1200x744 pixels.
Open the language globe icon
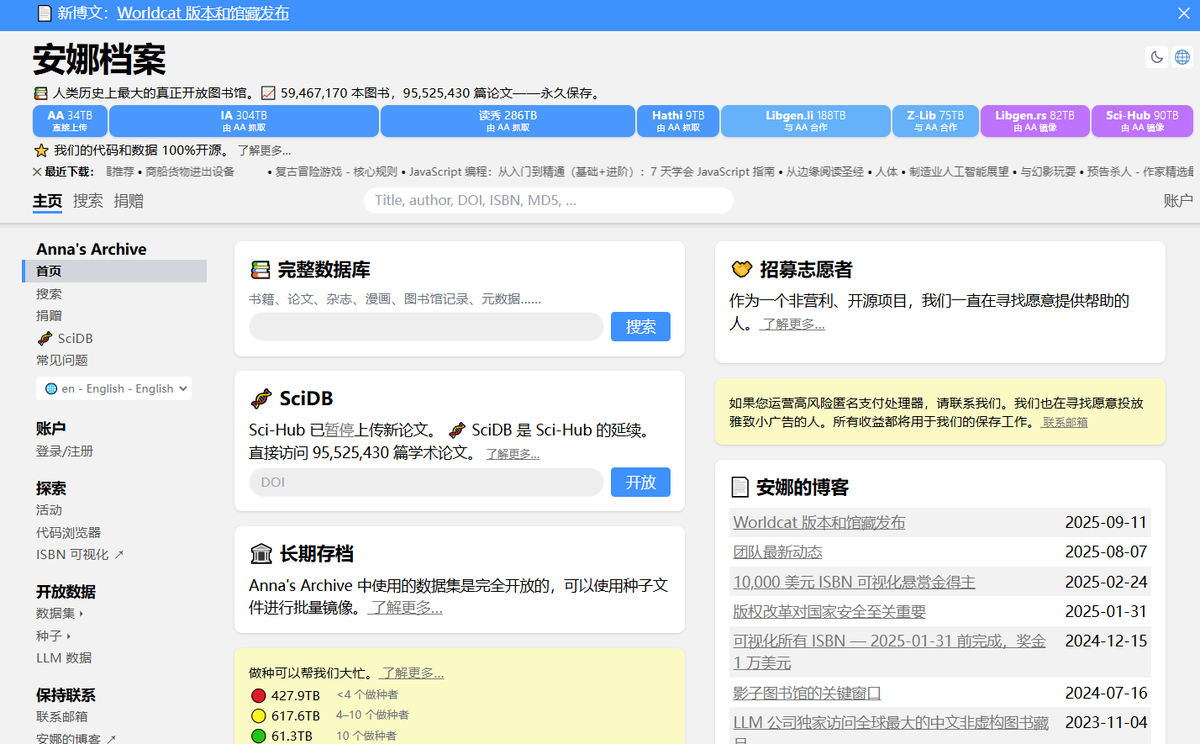click(x=1182, y=57)
